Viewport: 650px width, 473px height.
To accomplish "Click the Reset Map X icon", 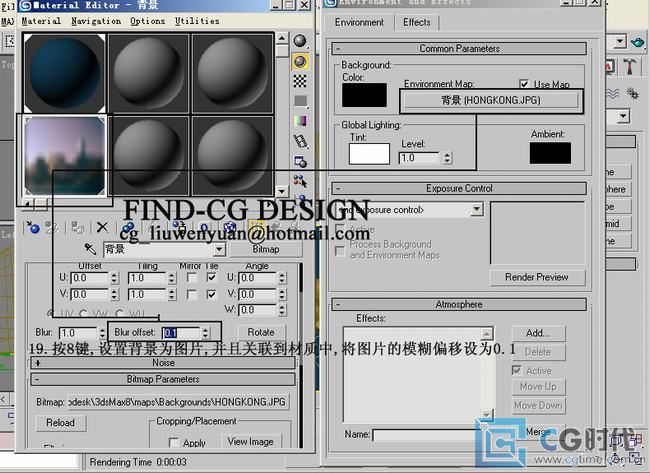I will coord(102,227).
